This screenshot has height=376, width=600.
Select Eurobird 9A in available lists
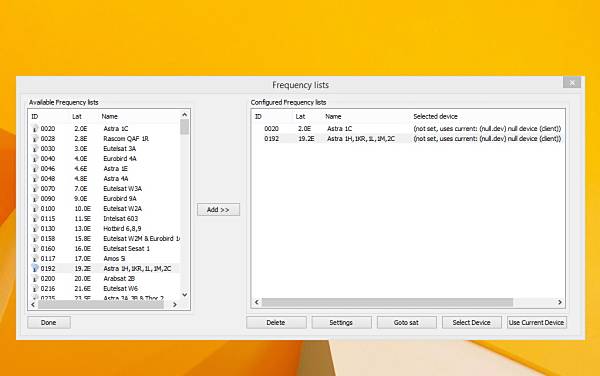(x=104, y=198)
